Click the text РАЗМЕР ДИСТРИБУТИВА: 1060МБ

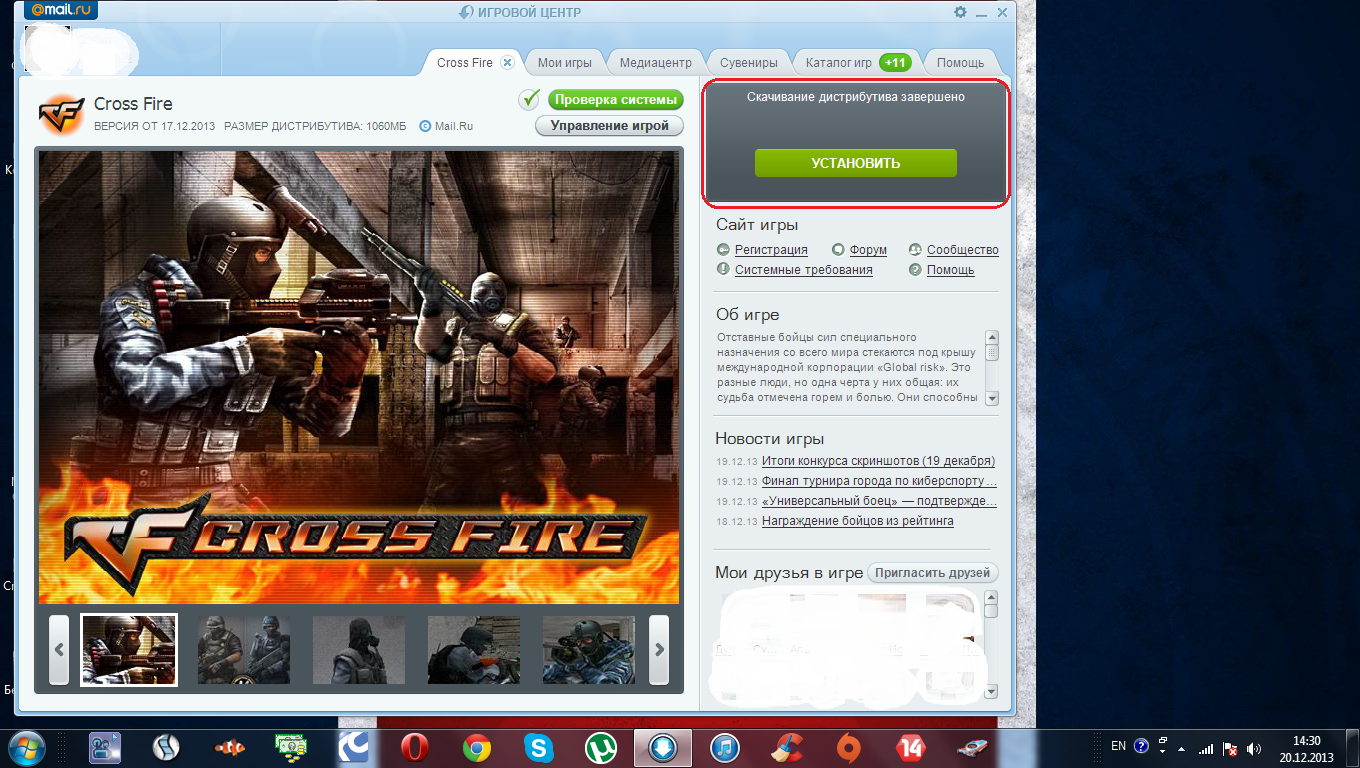[315, 127]
